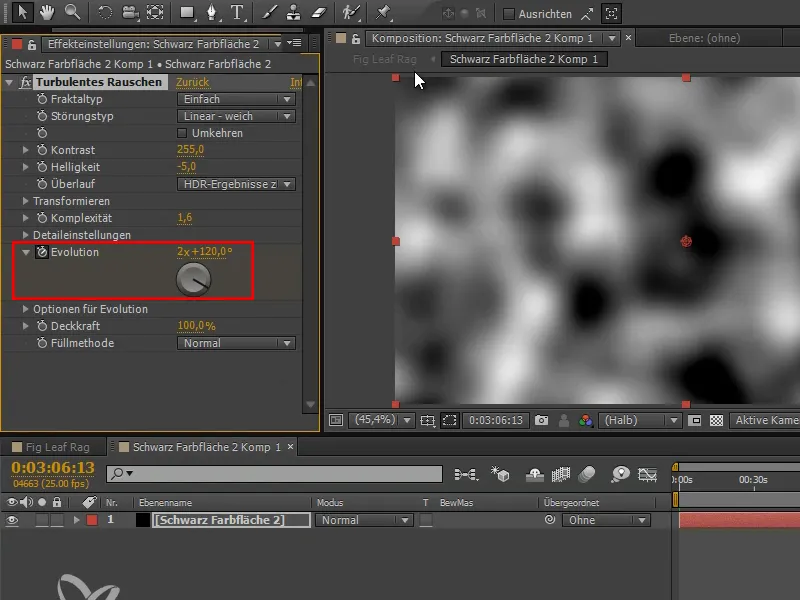Image resolution: width=800 pixels, height=600 pixels.
Task: Enable draft 3D cube icon
Action: [x=500, y=474]
